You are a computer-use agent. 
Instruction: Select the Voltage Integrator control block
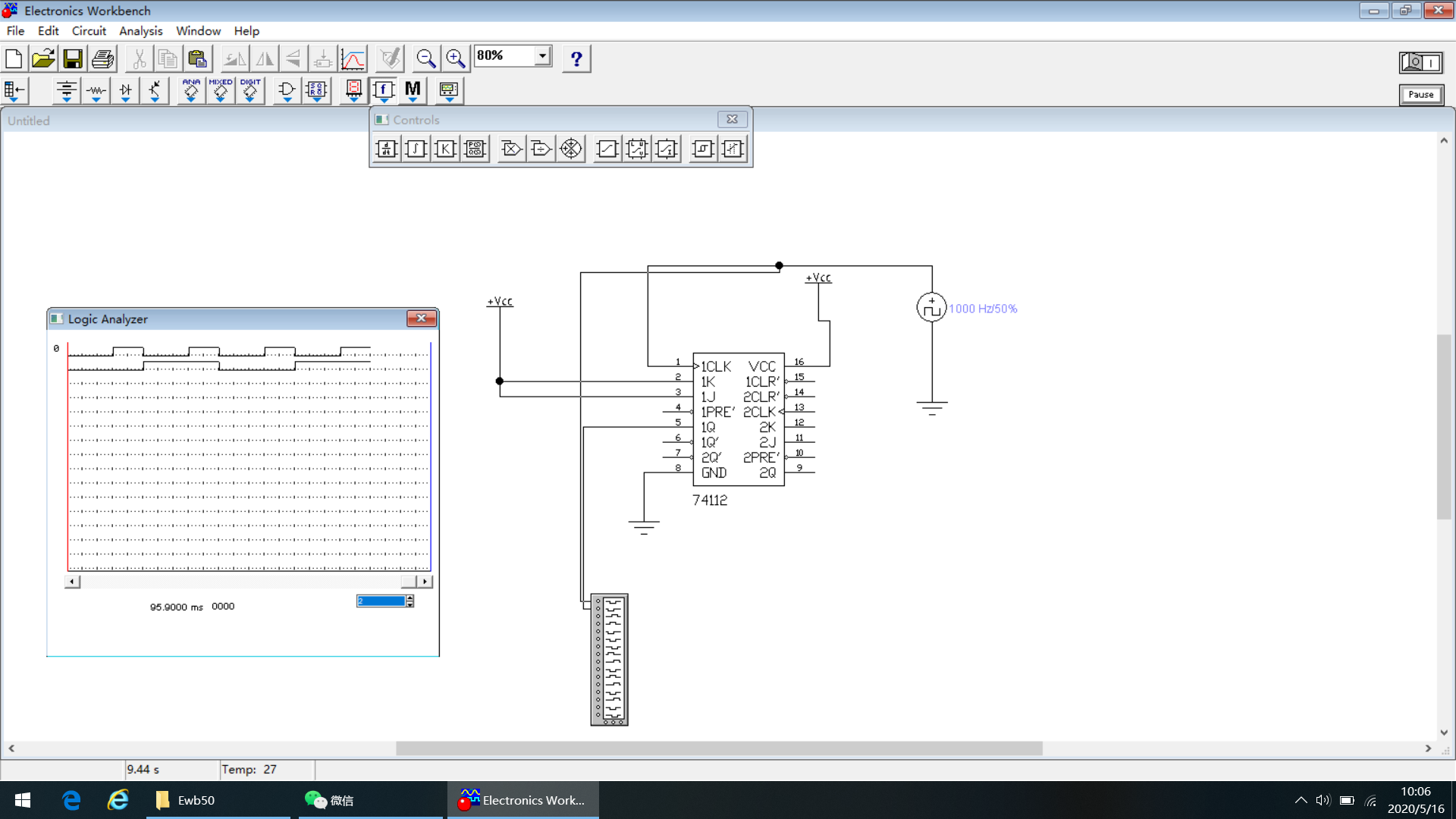point(416,149)
